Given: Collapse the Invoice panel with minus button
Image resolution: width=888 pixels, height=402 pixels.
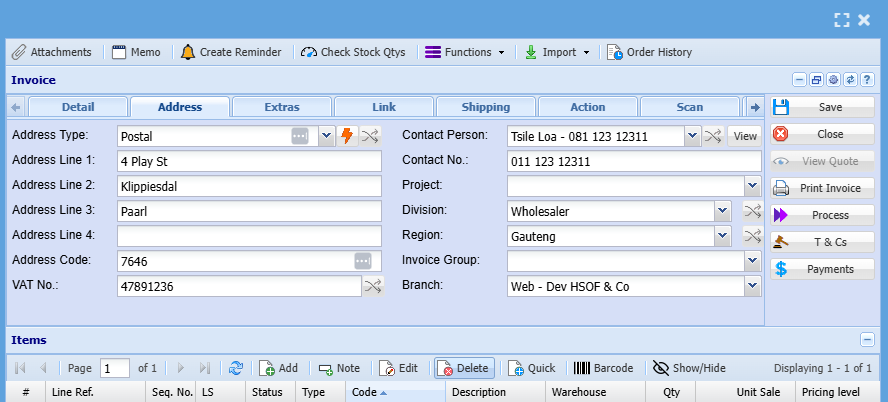Looking at the screenshot, I should coord(800,80).
